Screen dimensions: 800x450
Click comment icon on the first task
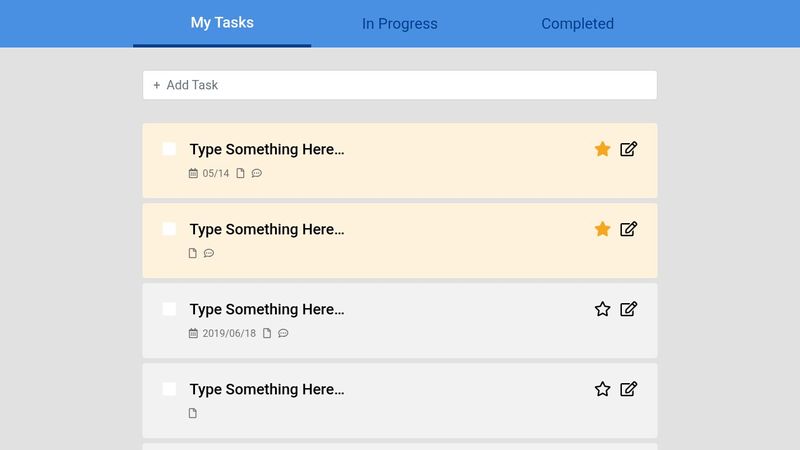[x=257, y=173]
